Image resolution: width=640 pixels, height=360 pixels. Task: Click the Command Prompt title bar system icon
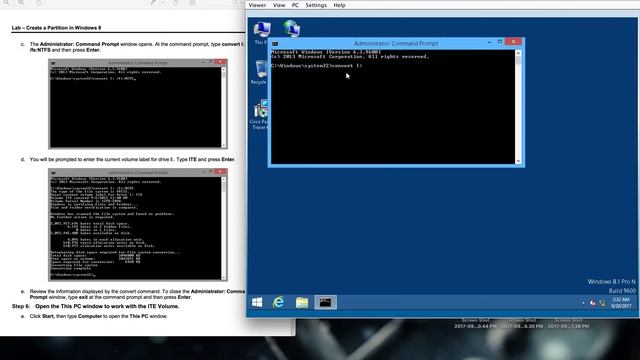point(275,43)
